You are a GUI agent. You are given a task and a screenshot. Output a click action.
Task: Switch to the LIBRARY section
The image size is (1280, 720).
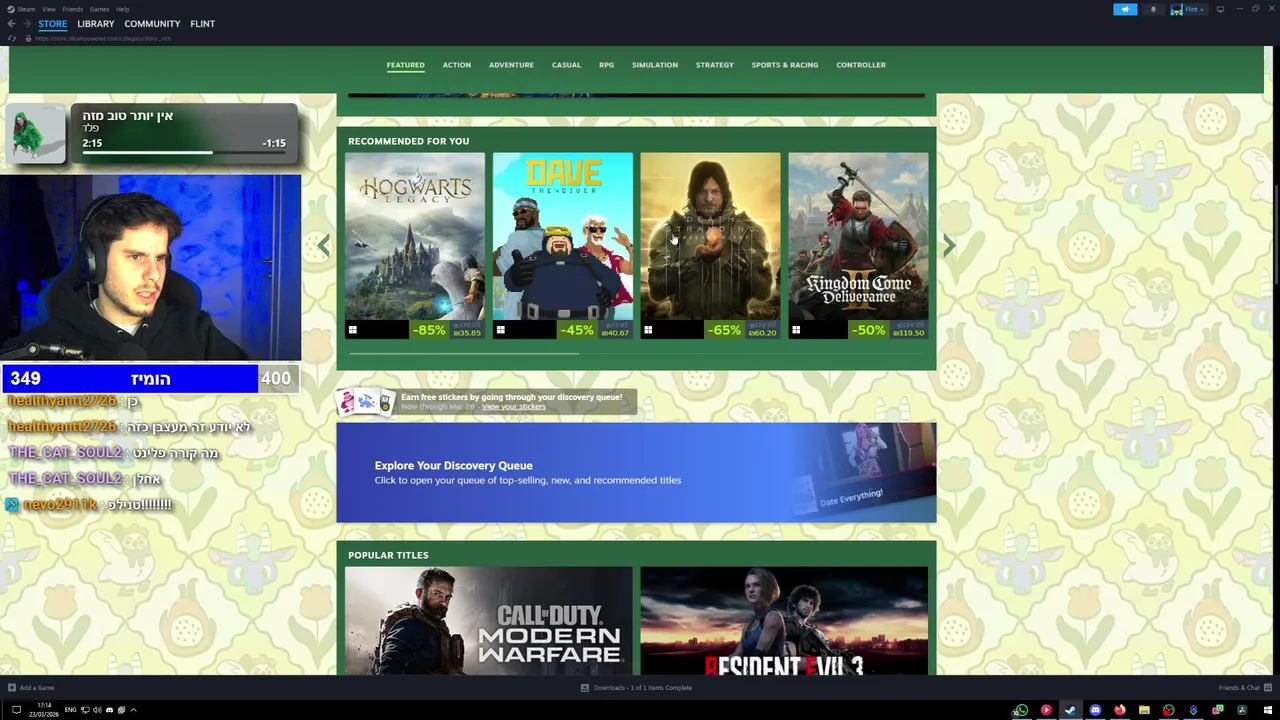click(x=96, y=24)
